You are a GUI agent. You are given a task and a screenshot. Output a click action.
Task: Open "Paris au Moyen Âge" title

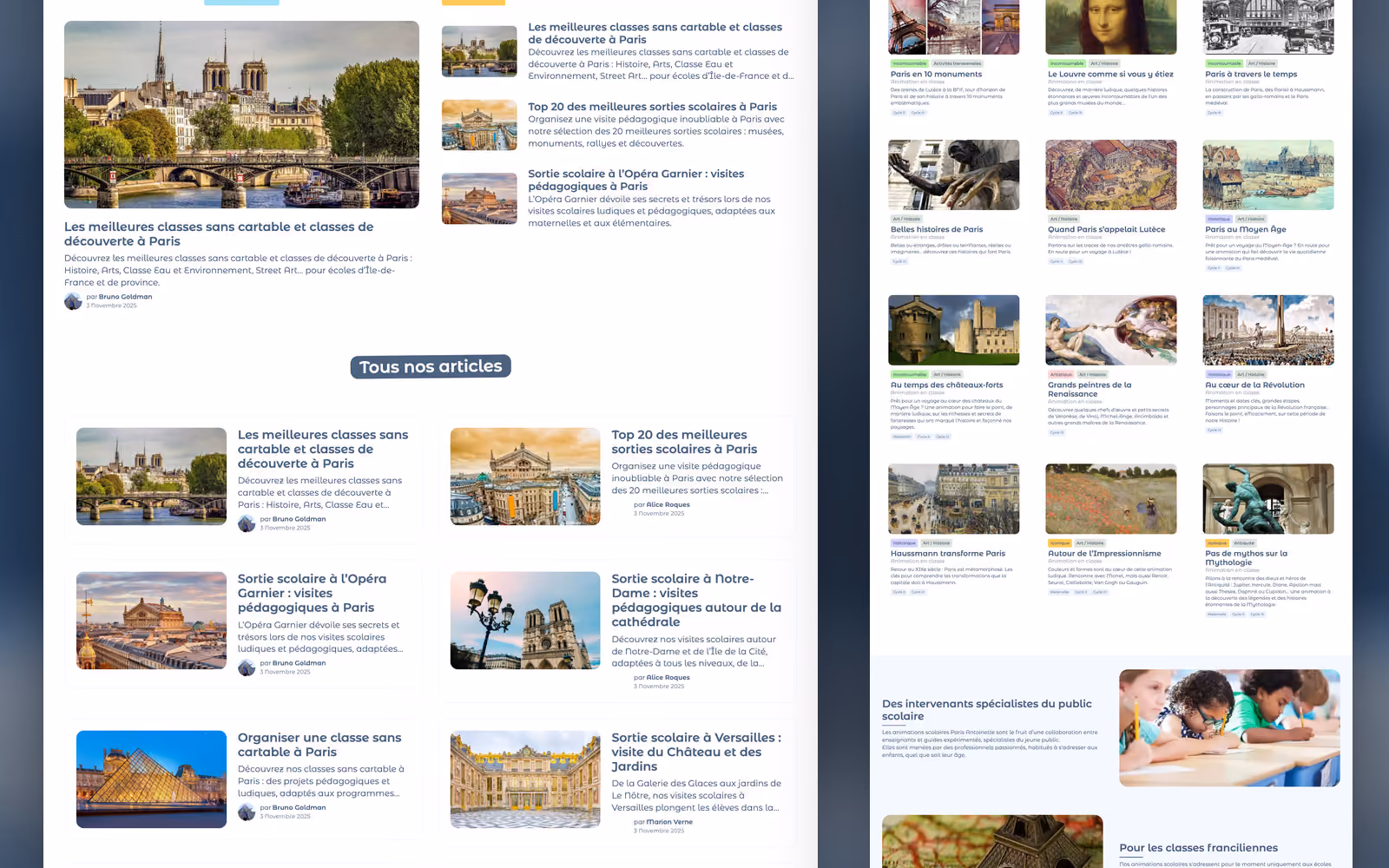[1246, 230]
